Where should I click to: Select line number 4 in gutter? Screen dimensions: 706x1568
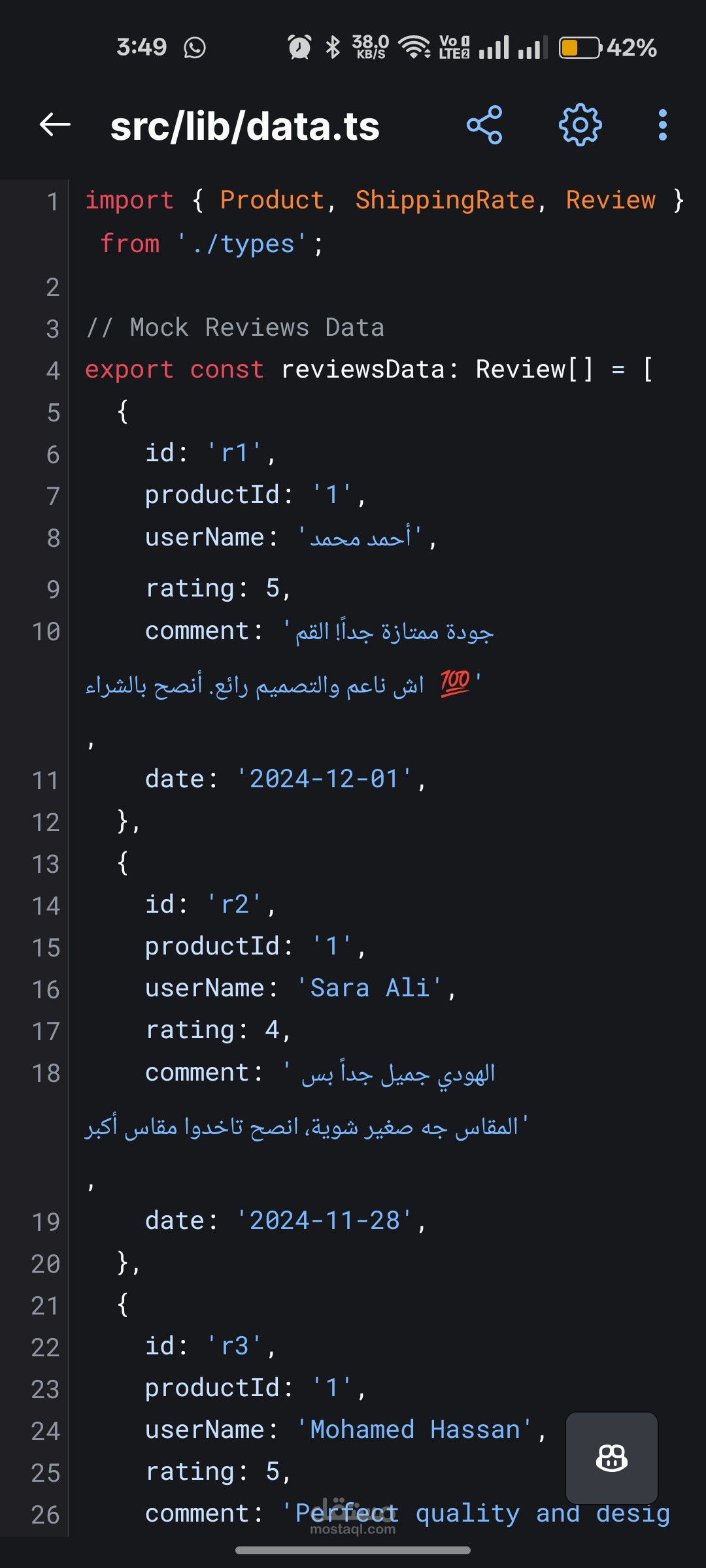click(x=52, y=370)
